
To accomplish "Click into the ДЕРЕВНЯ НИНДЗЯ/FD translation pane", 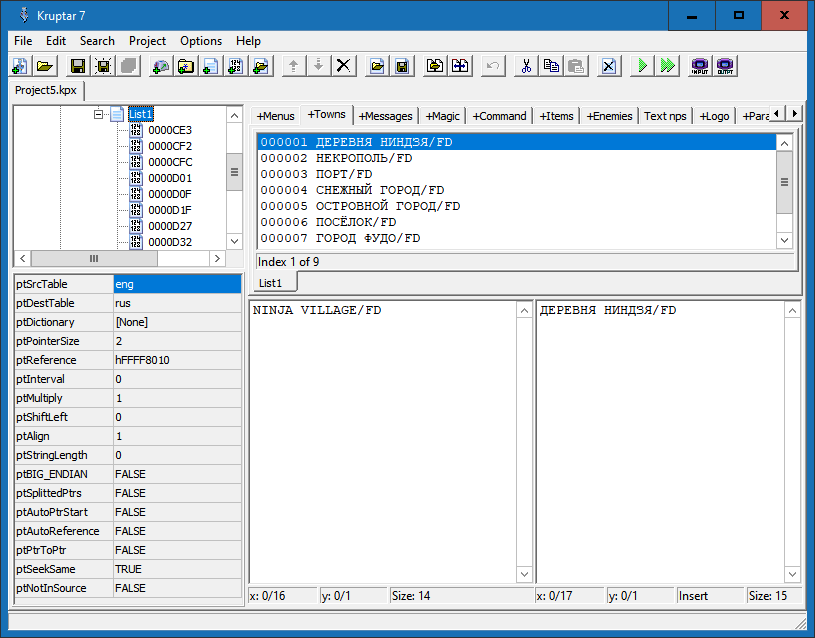I will 661,442.
